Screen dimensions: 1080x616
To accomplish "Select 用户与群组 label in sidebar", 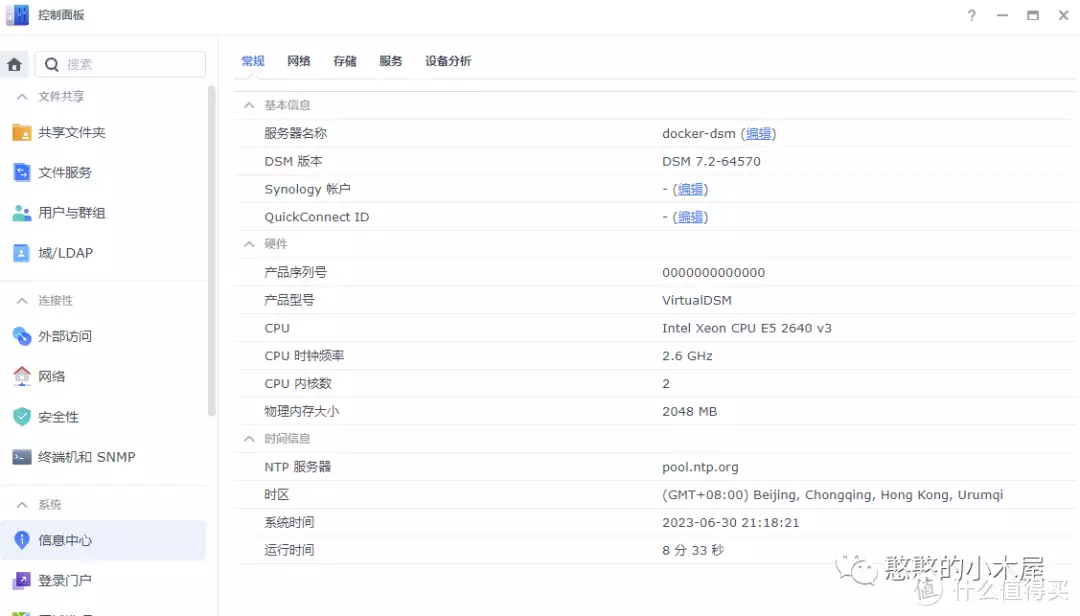I will tap(72, 213).
